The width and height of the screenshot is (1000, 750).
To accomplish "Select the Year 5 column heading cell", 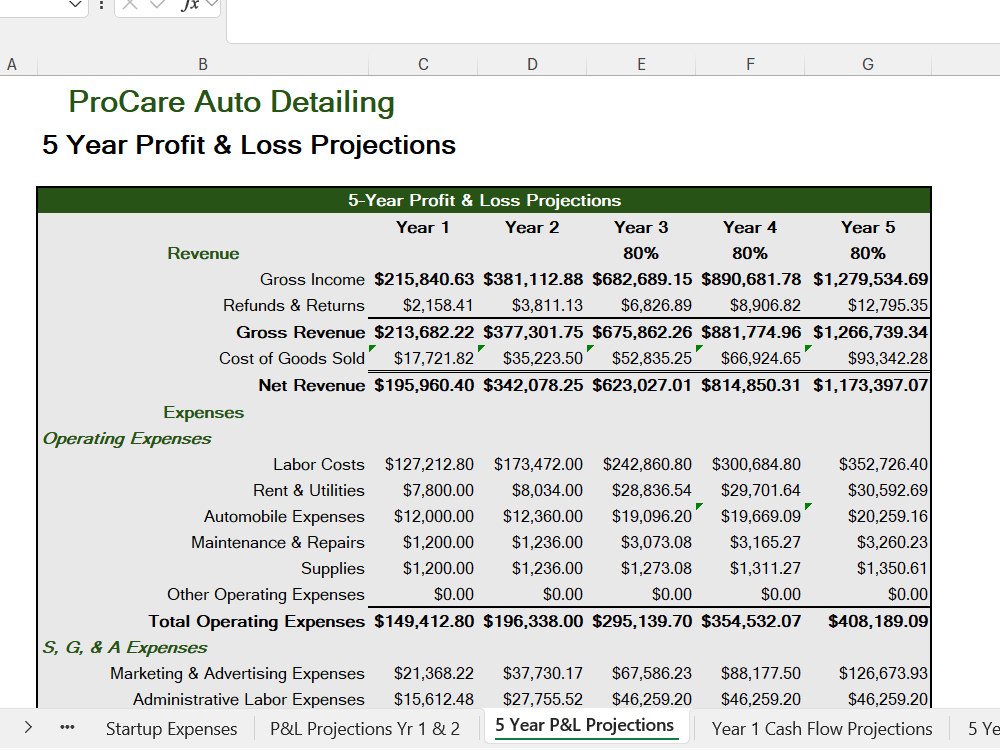I will (x=868, y=227).
